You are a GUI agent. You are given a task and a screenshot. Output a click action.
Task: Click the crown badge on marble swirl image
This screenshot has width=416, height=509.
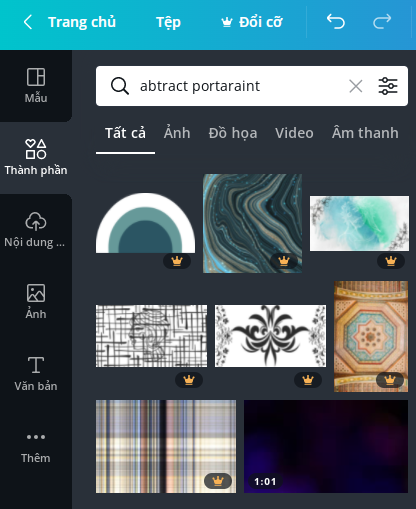tap(284, 261)
